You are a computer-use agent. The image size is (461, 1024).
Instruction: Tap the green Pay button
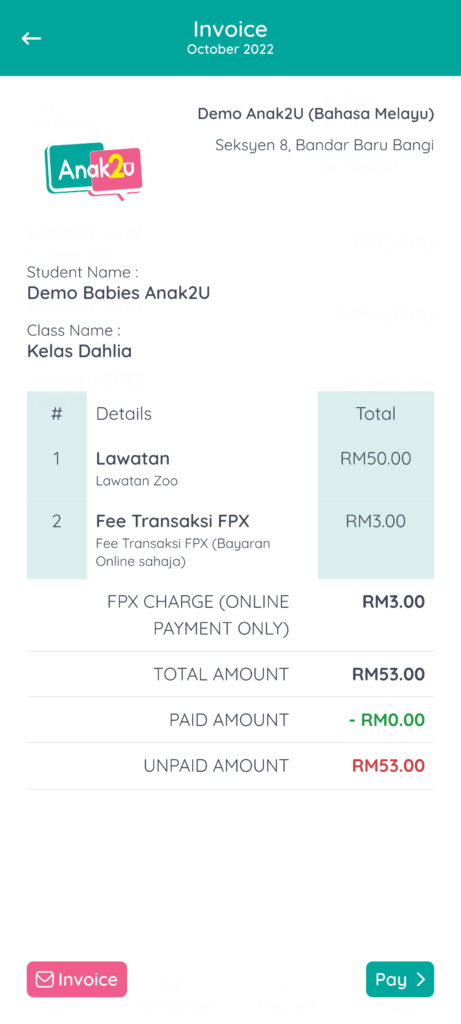click(x=400, y=979)
